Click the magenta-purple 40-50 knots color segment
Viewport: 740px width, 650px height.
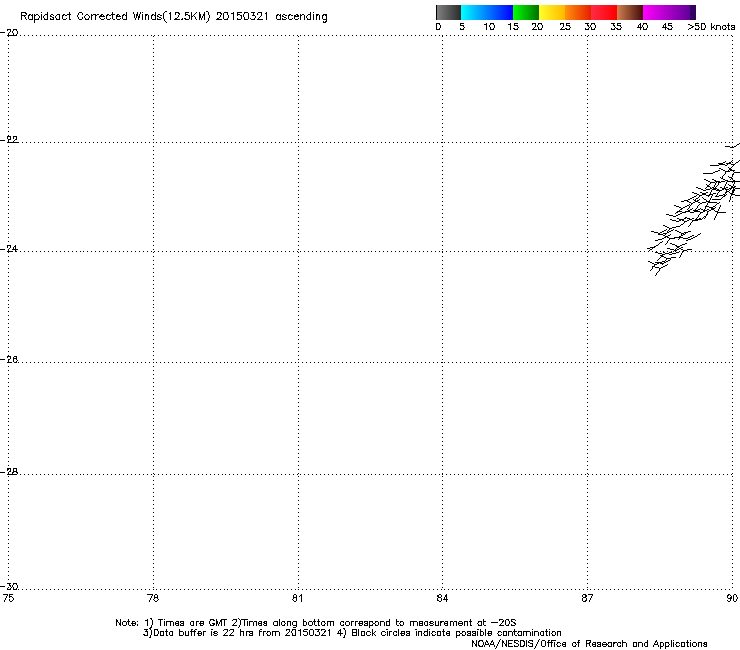(669, 12)
